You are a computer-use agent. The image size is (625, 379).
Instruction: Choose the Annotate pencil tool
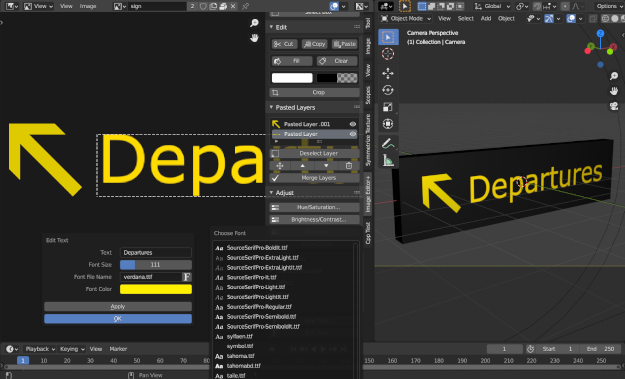(x=388, y=143)
